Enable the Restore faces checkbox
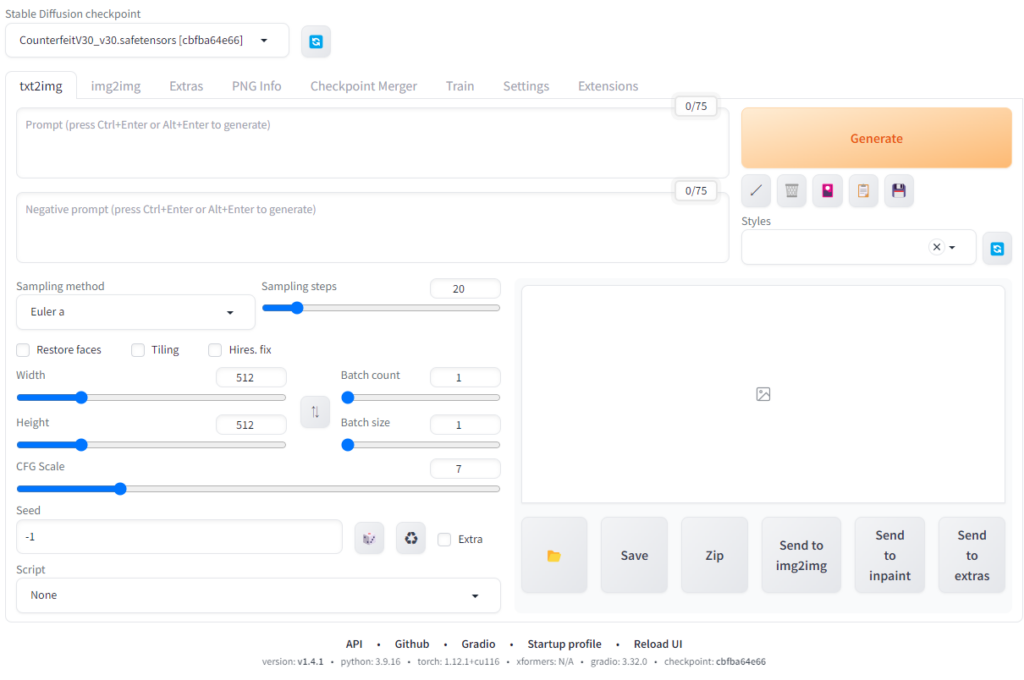This screenshot has height=680, width=1024. [x=23, y=350]
